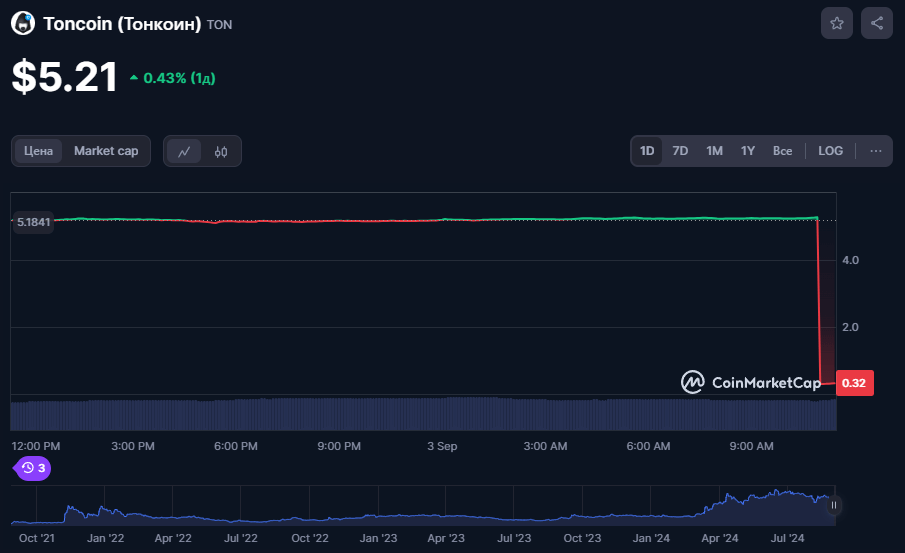
Task: Click the $5.21 price text
Action: click(65, 77)
